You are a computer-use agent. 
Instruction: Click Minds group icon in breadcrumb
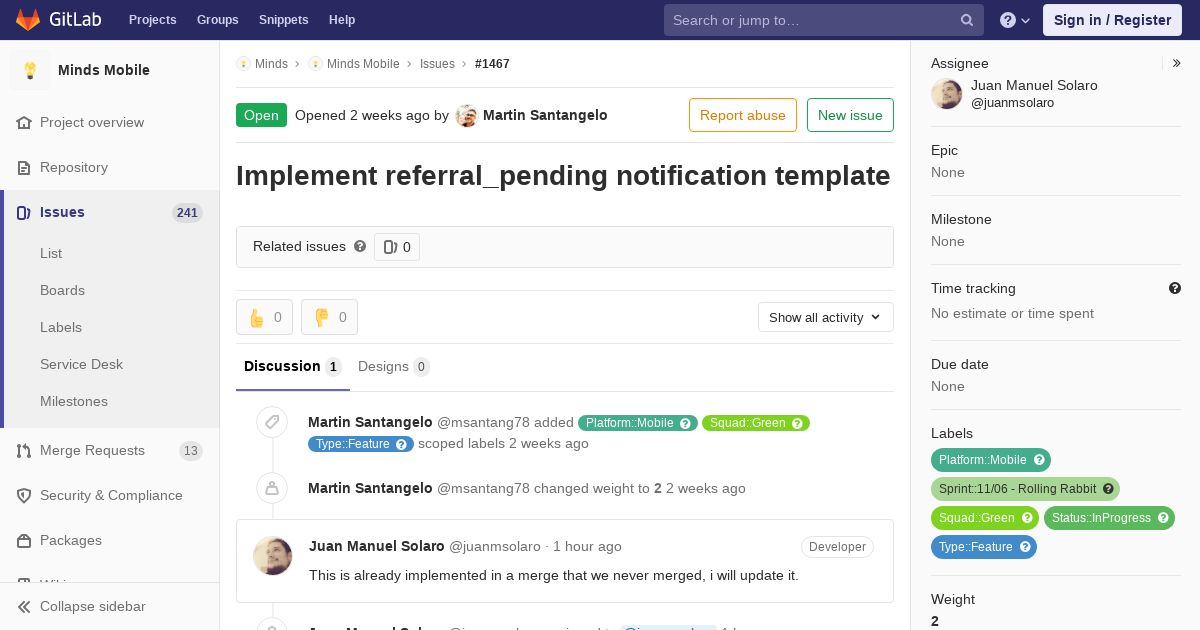243,63
